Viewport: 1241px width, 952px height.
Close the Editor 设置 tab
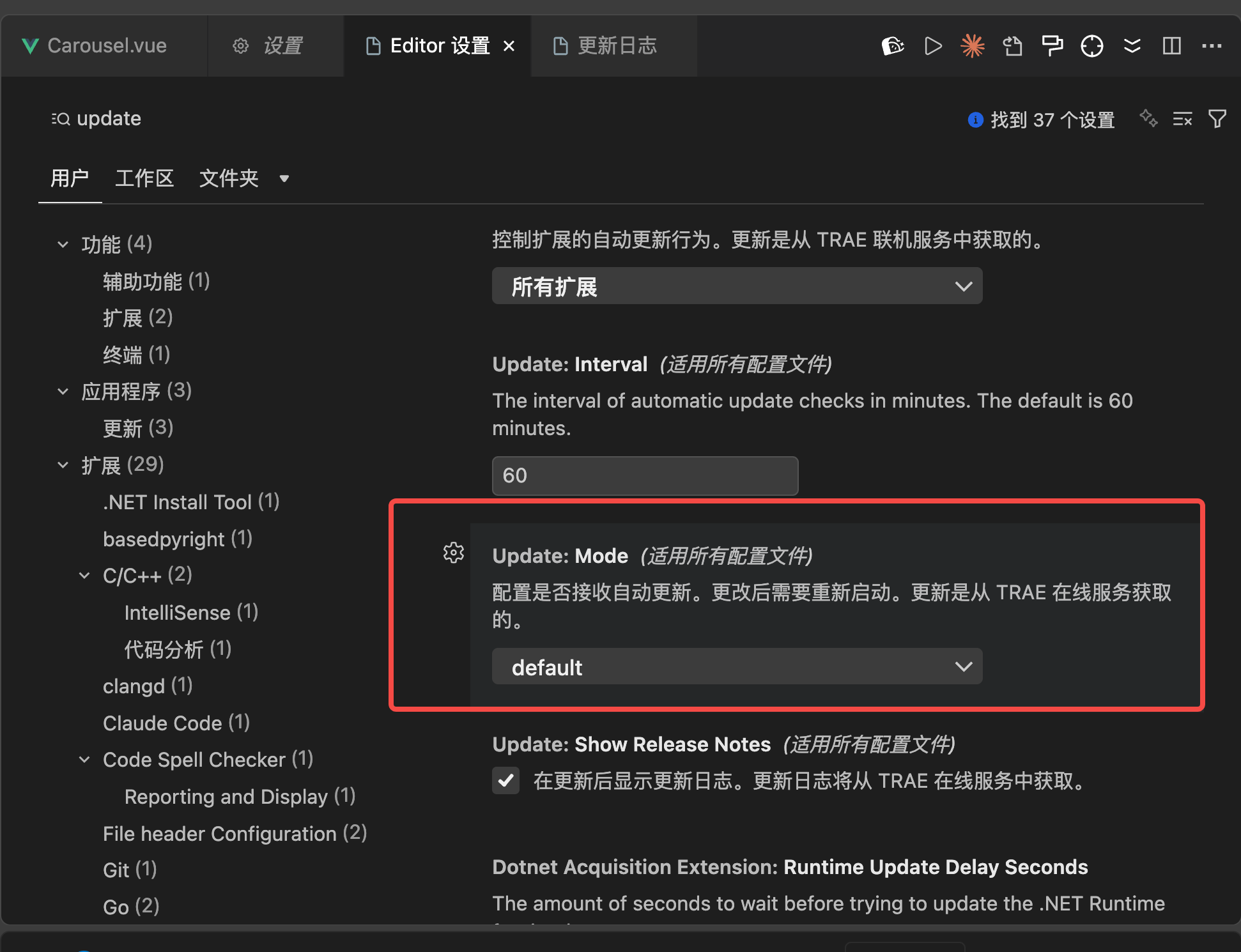(509, 46)
